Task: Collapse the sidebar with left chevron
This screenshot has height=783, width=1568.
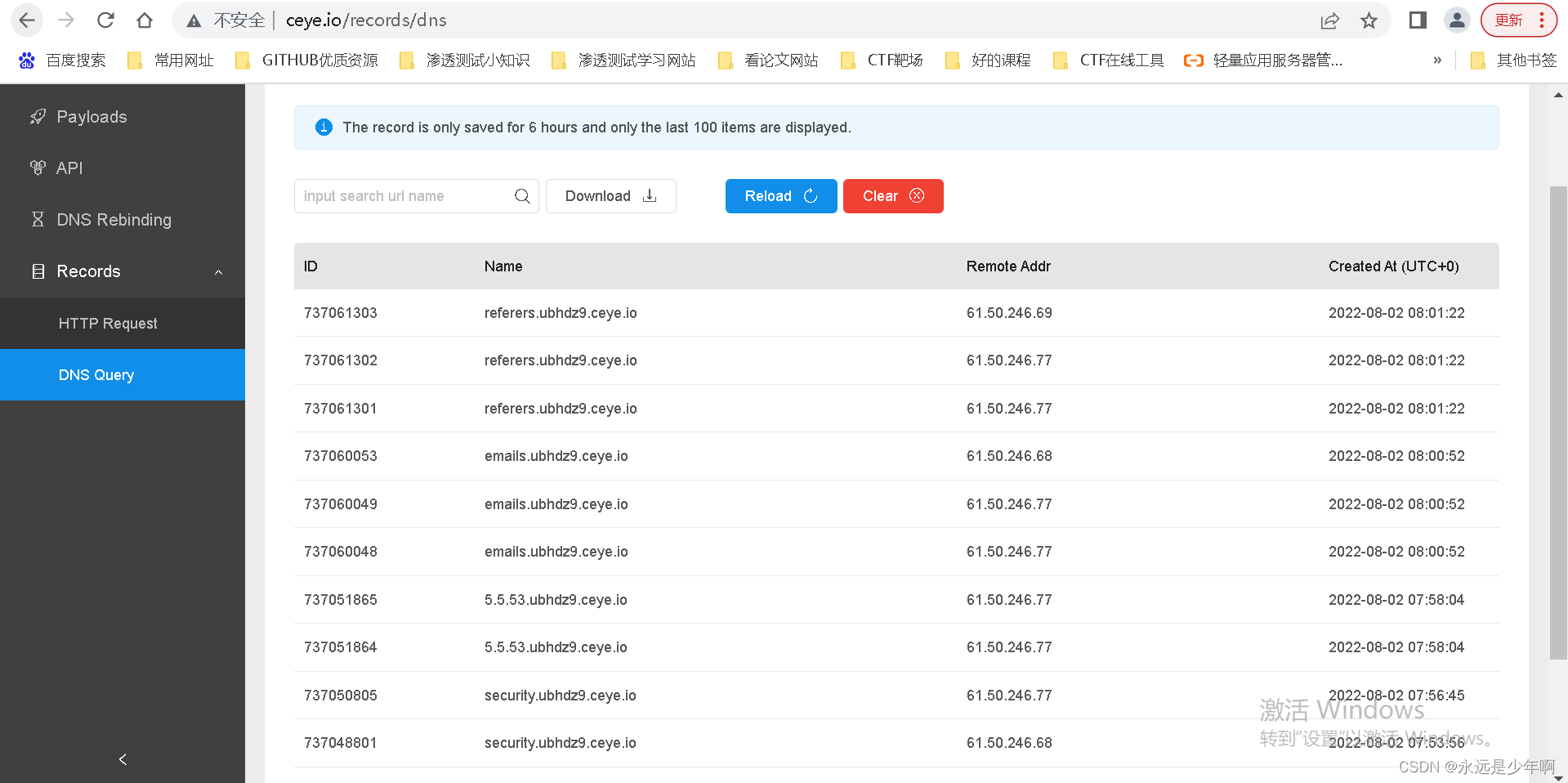Action: (x=123, y=759)
